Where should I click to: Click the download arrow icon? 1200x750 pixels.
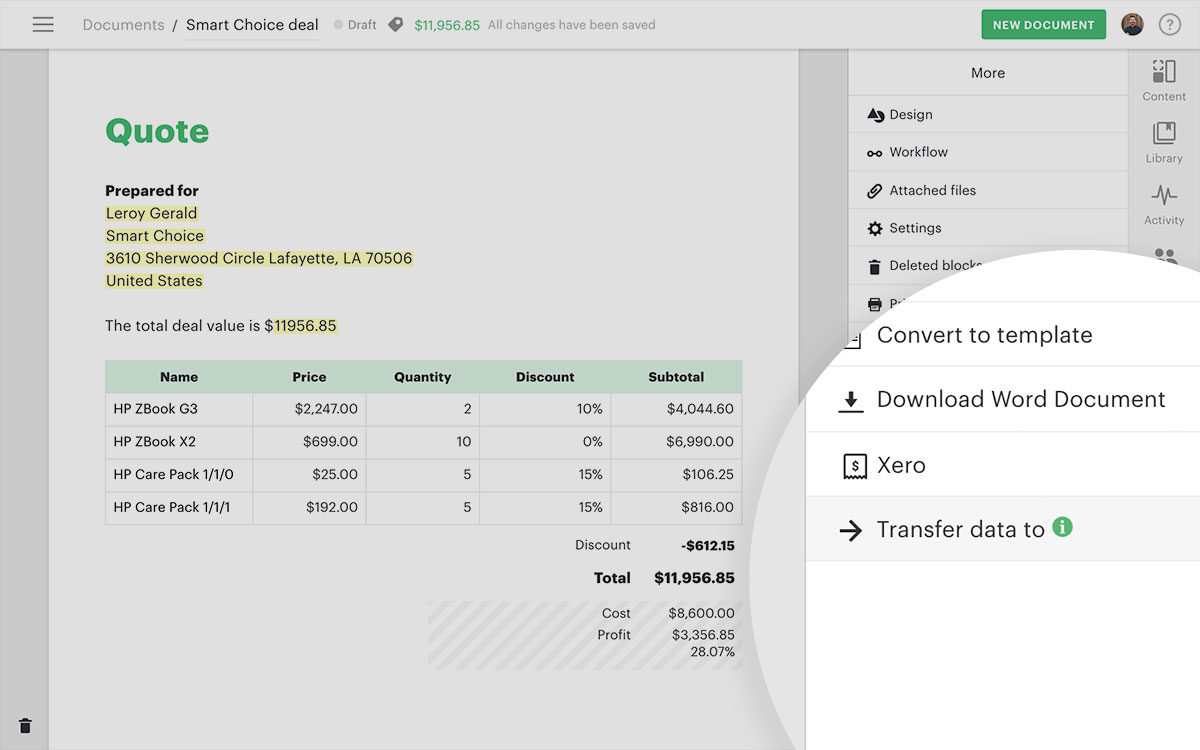(850, 401)
